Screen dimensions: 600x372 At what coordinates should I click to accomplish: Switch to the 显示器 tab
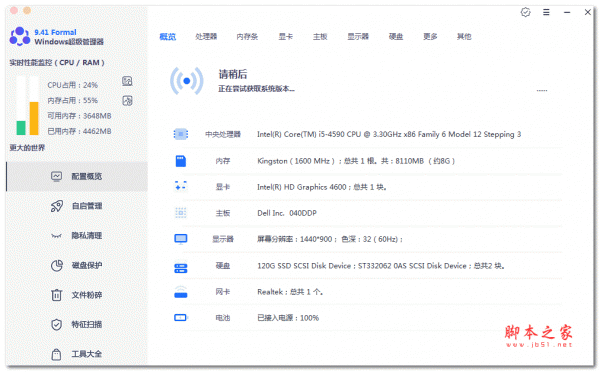click(358, 37)
